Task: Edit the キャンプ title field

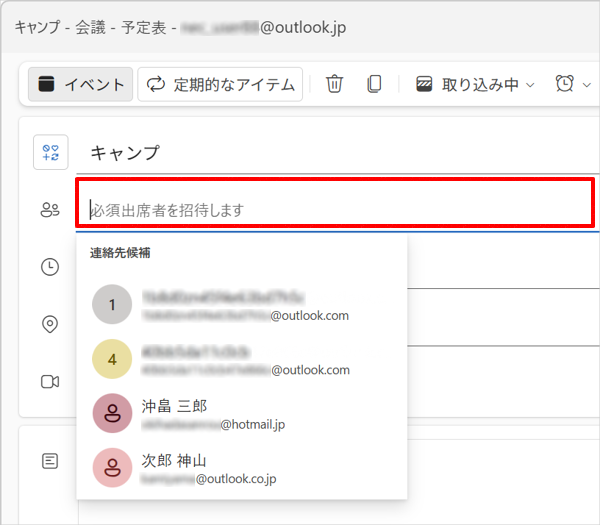Action: [337, 153]
